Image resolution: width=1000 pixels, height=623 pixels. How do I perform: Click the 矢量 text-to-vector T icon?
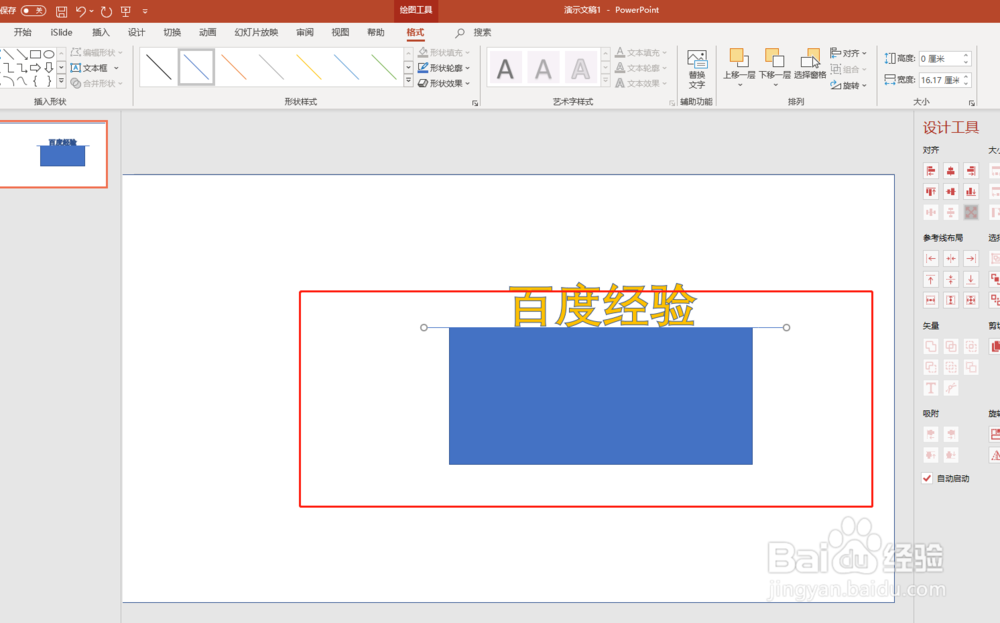pos(930,388)
